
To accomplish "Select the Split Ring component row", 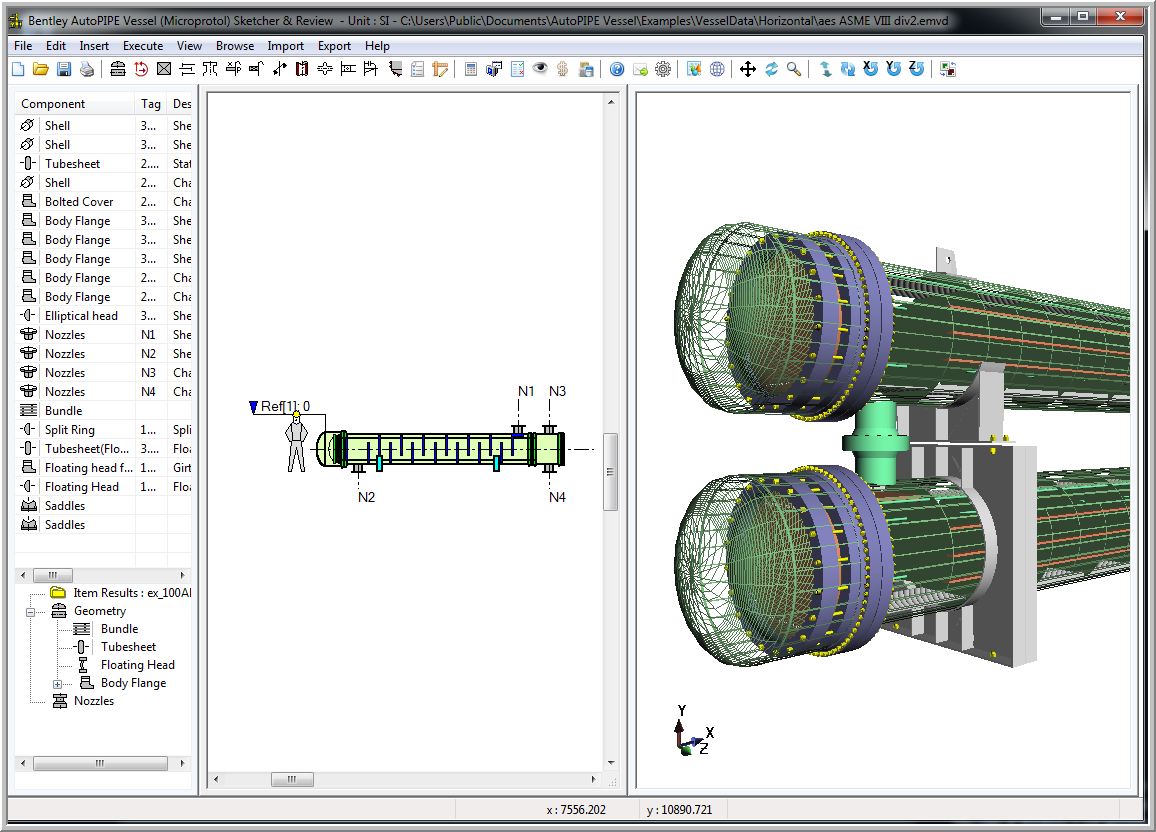I will tap(103, 430).
